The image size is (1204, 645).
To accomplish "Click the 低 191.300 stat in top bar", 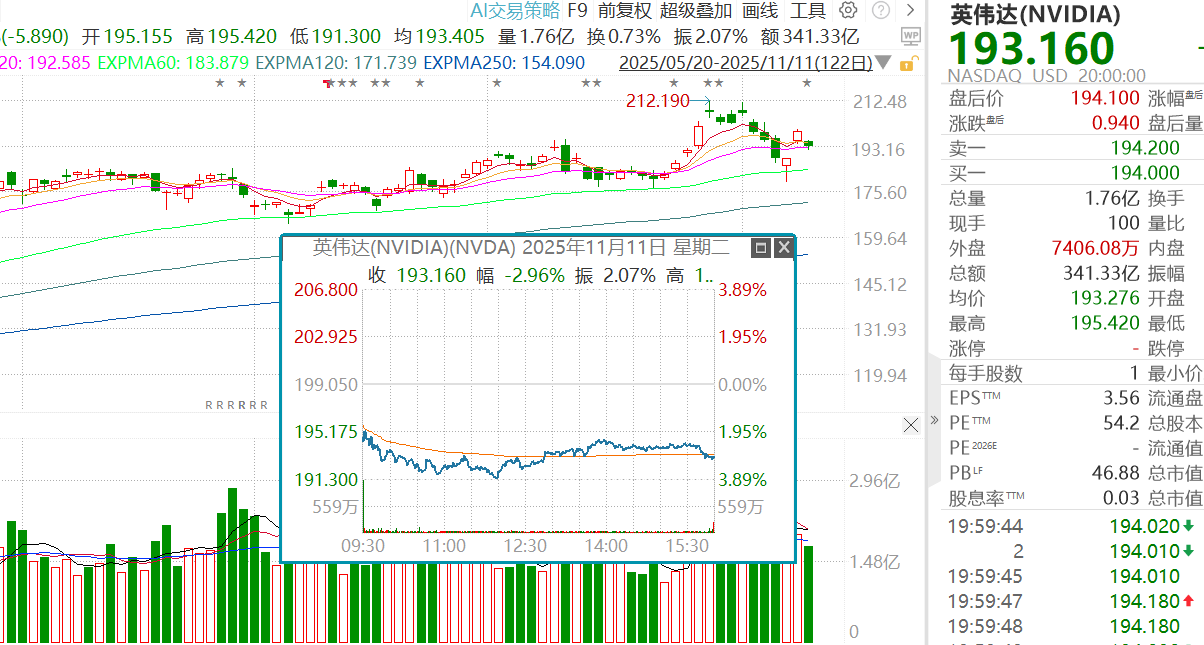I will [x=335, y=37].
